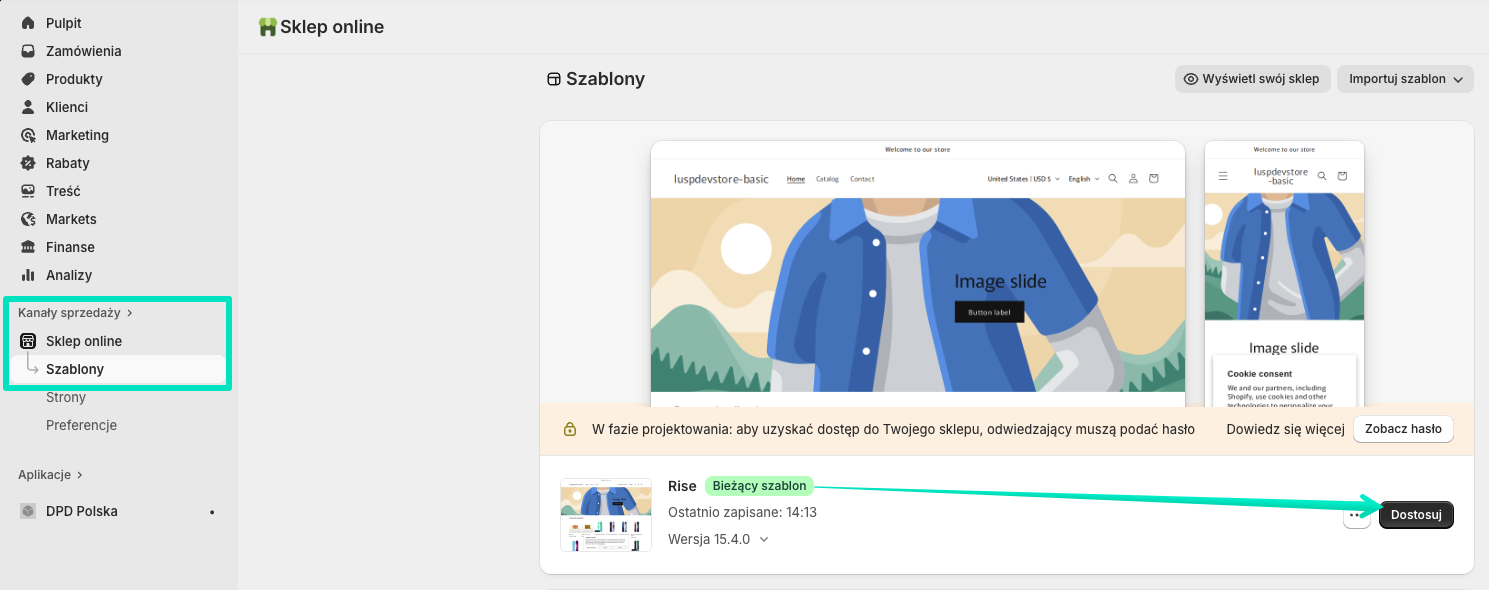Click the DPD Polska app icon
Viewport: 1489px width, 590px height.
click(x=28, y=511)
